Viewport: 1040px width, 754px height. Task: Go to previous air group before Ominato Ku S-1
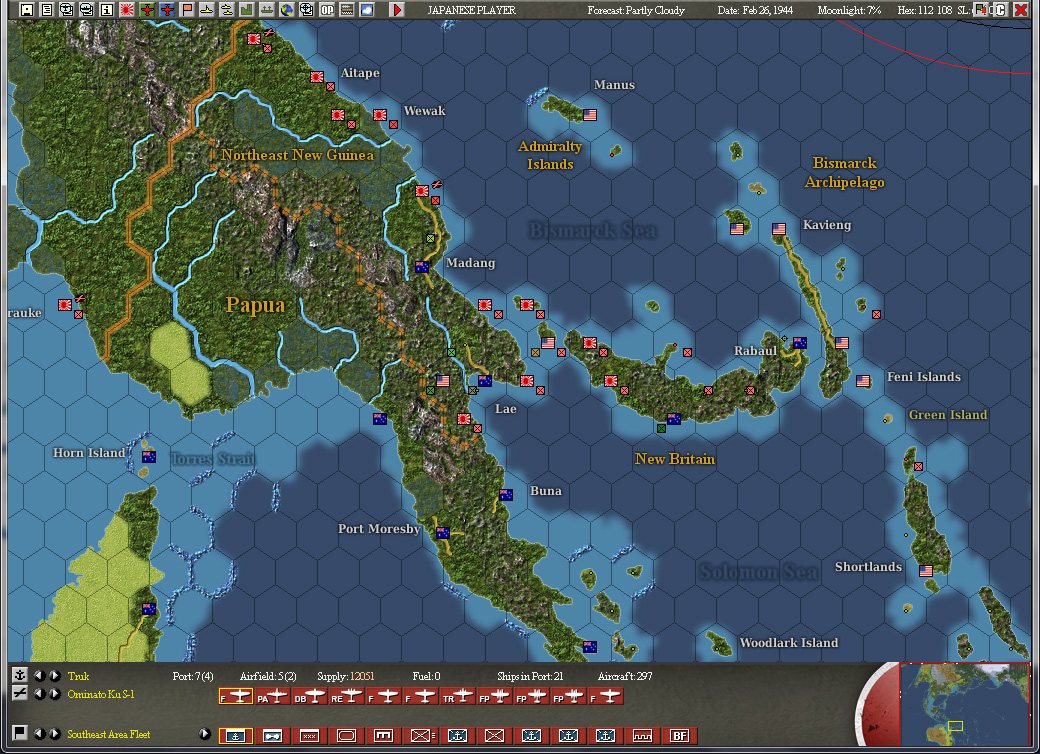(x=40, y=694)
